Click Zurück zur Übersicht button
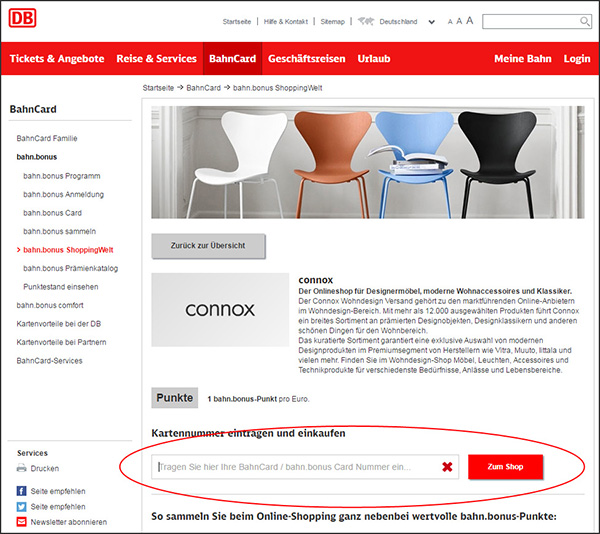 [208, 246]
